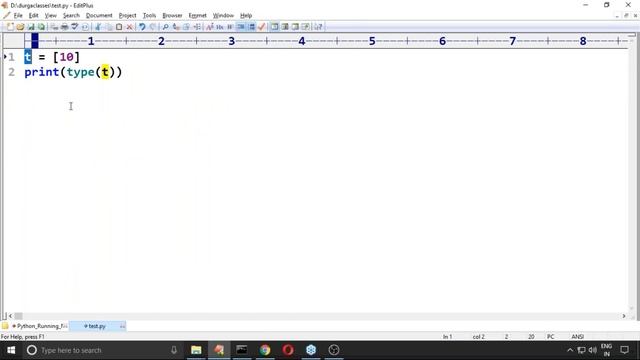Select the test.py document tab

[x=97, y=326]
